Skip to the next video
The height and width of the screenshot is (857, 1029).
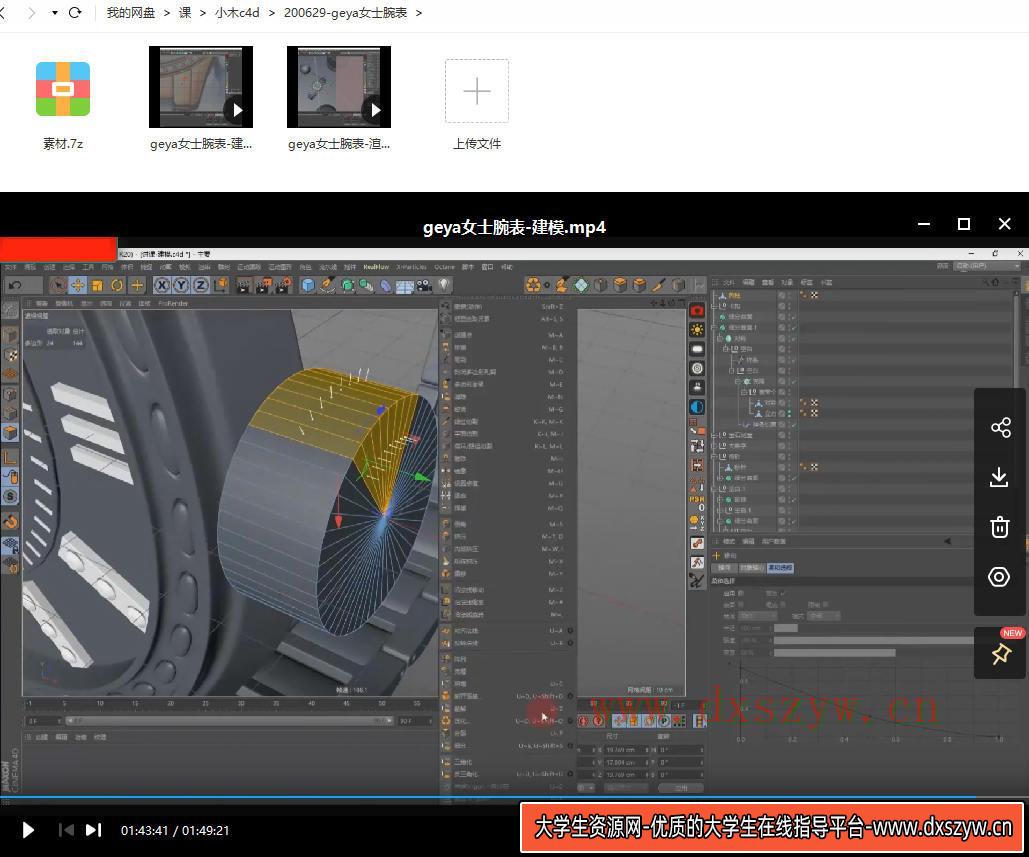(94, 830)
